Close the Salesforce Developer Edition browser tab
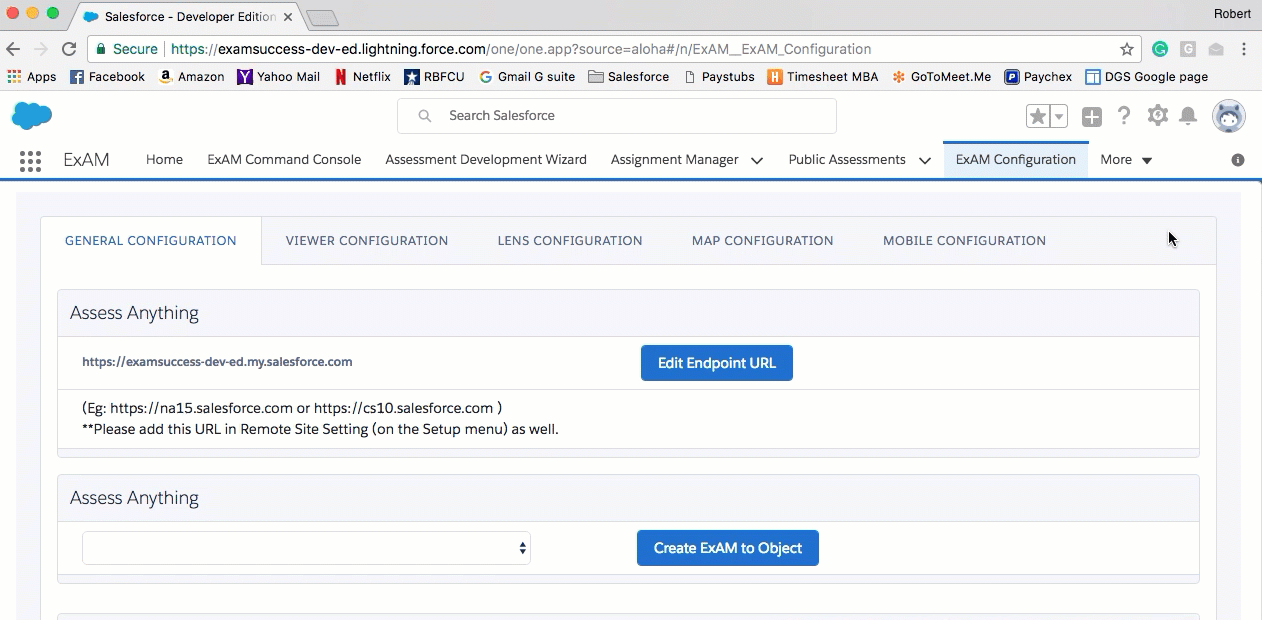1262x620 pixels. tap(288, 17)
